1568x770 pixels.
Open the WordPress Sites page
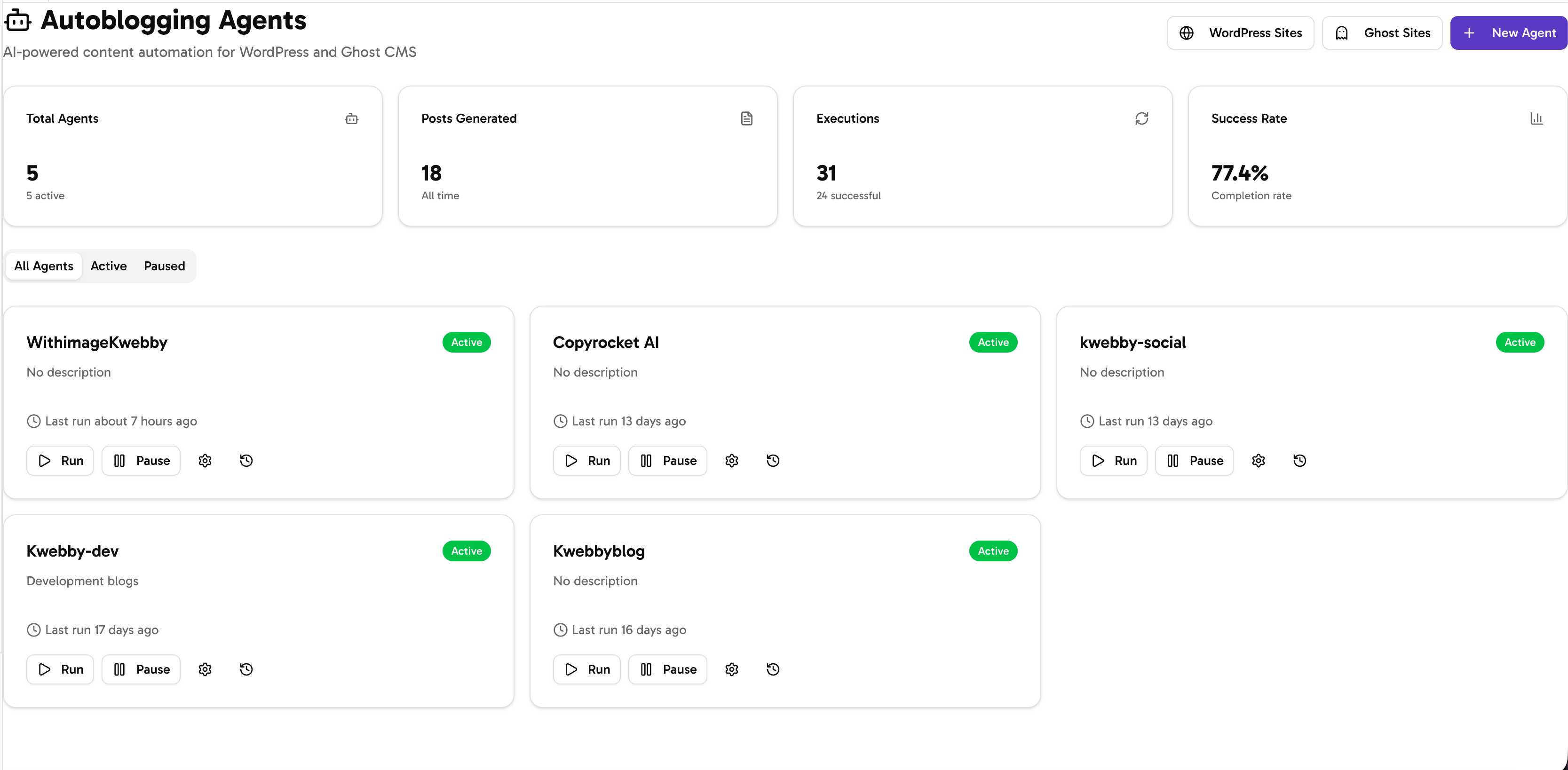click(1240, 33)
